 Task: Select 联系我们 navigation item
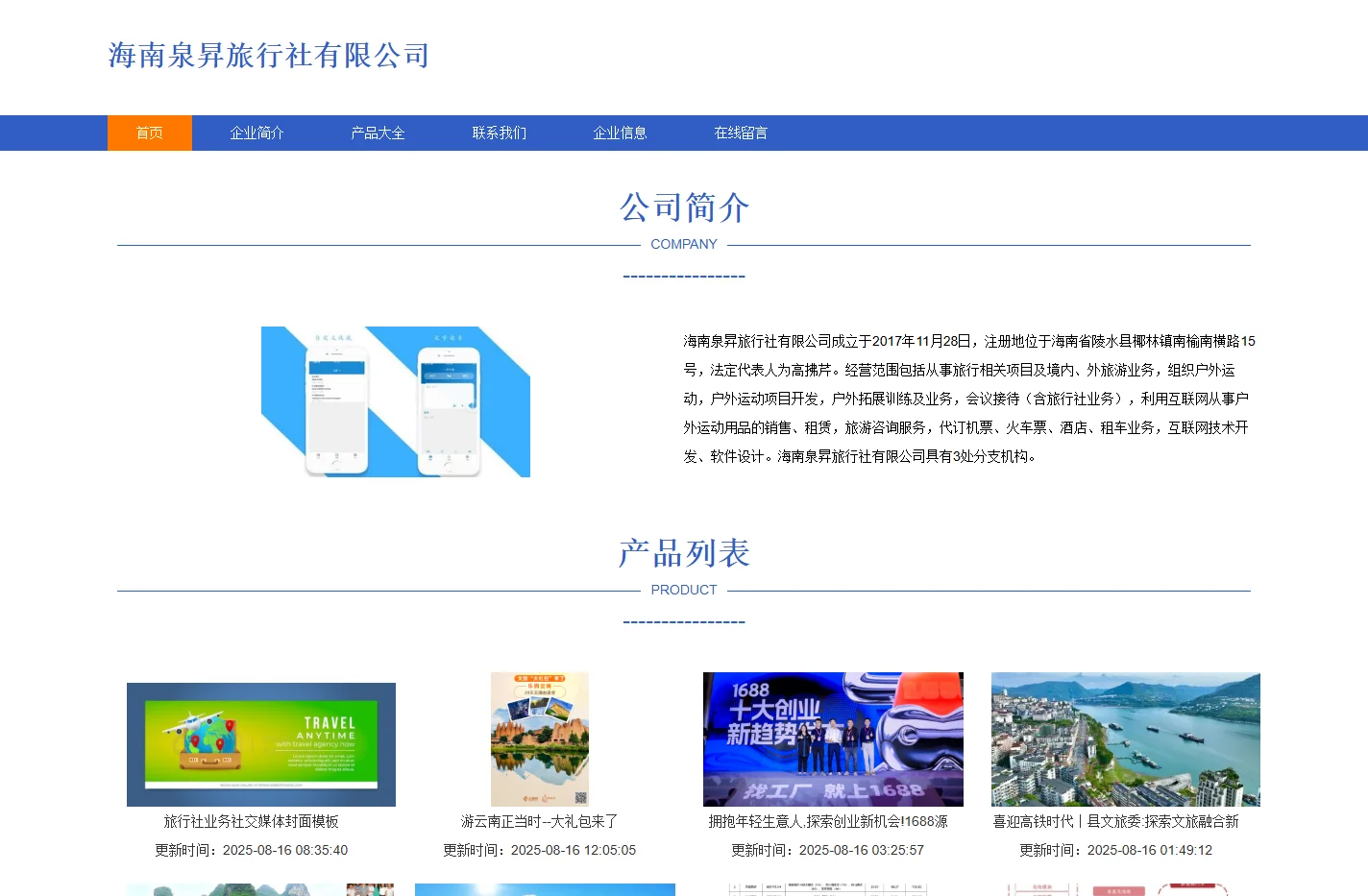[x=499, y=133]
